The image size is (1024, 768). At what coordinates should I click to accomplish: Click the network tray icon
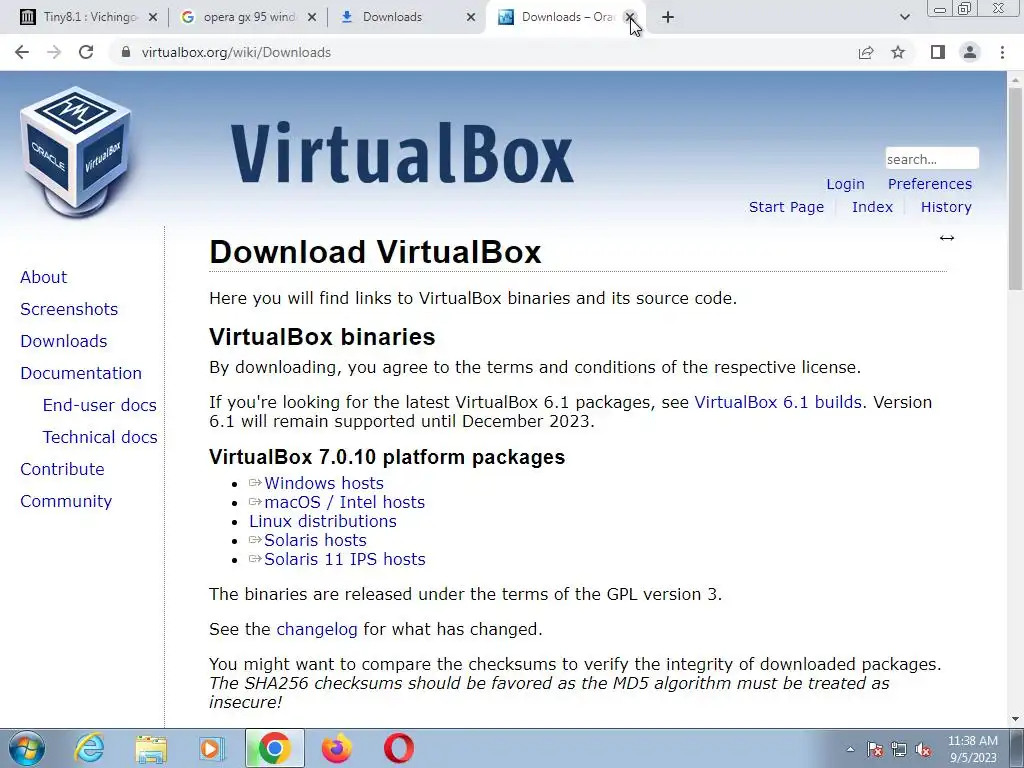[899, 749]
